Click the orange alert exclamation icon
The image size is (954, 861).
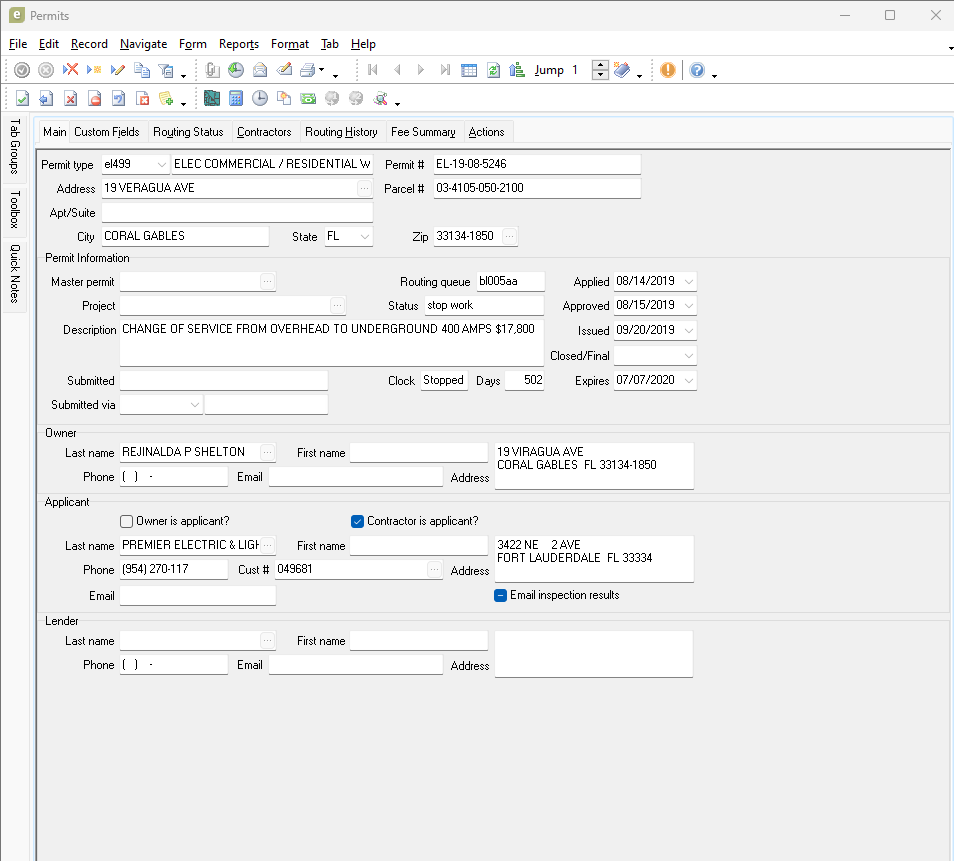[667, 70]
